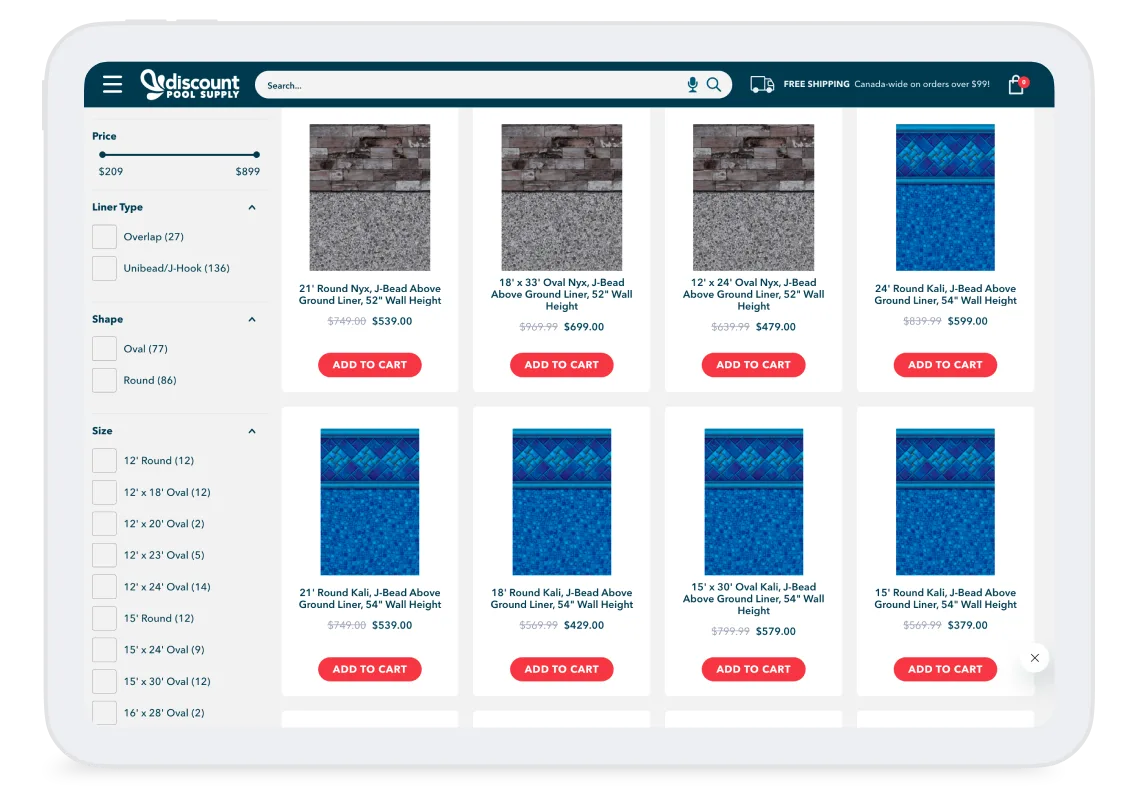Click the 24' Round Kali product title
This screenshot has height=803, width=1139.
945,294
